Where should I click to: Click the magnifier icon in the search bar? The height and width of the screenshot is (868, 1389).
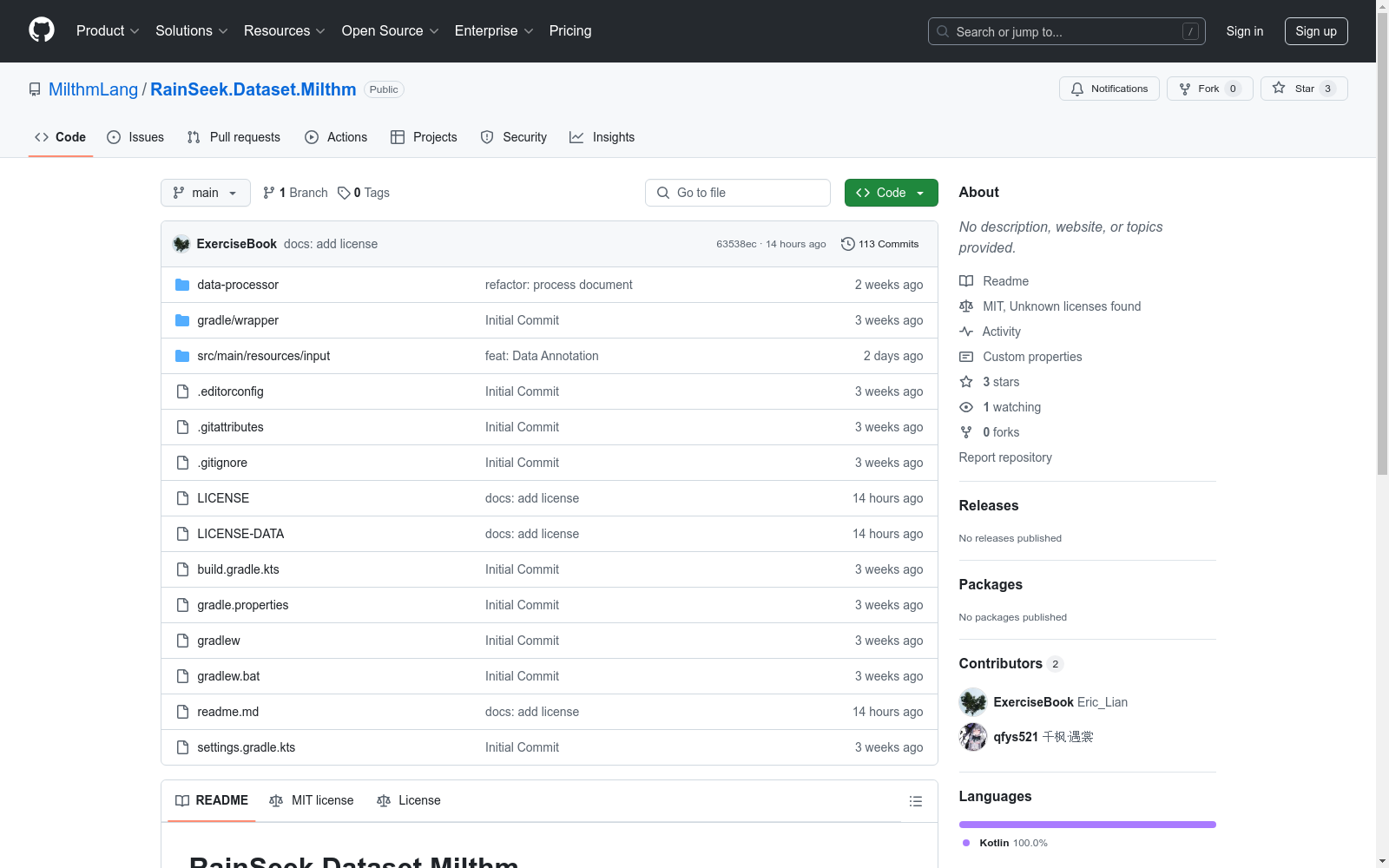(943, 31)
